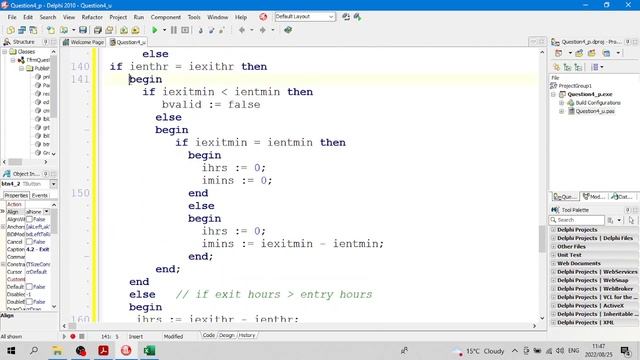
Task: Click the Add file to project icon
Action: [x=124, y=30]
